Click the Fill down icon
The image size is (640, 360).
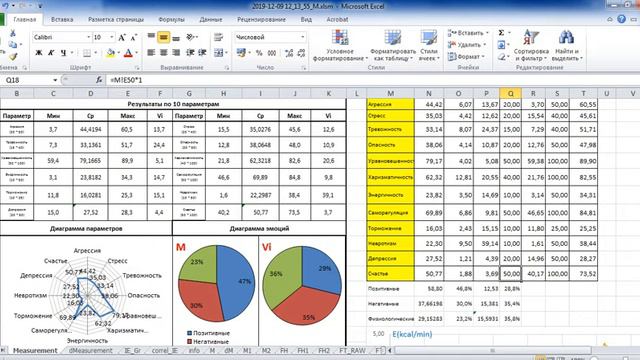pyautogui.click(x=502, y=44)
